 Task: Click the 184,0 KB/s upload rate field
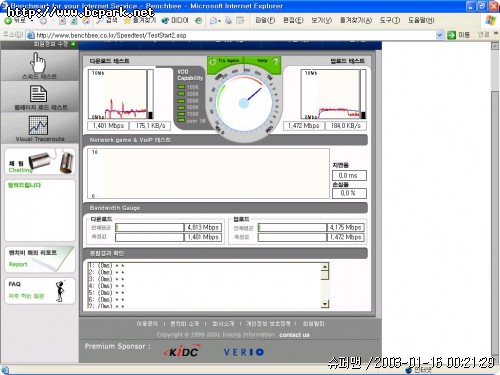(x=346, y=126)
